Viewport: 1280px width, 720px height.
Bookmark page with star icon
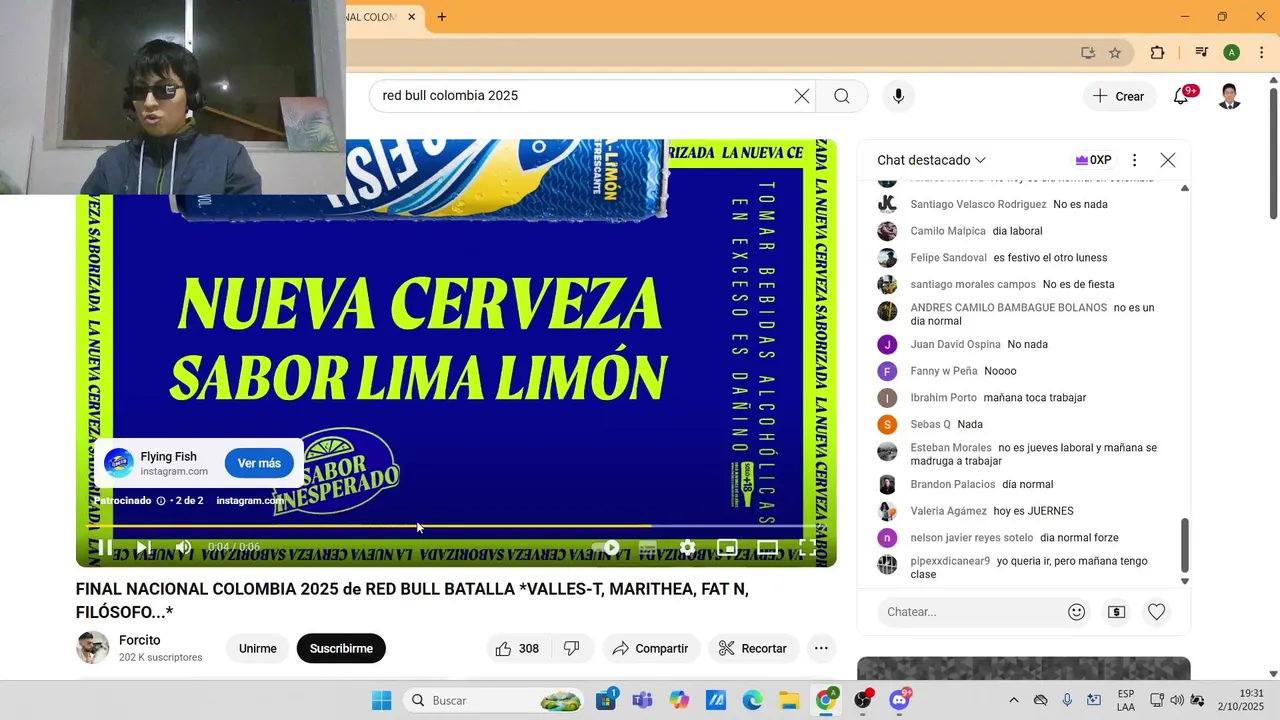pos(1115,53)
